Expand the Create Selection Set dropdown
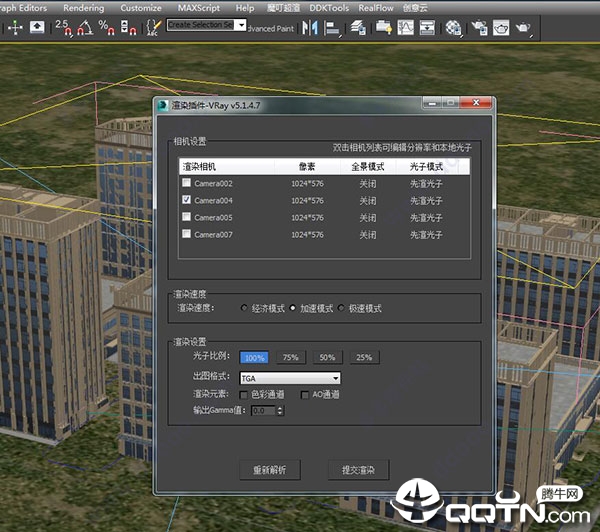Screen dimensions: 600x532 240,25
